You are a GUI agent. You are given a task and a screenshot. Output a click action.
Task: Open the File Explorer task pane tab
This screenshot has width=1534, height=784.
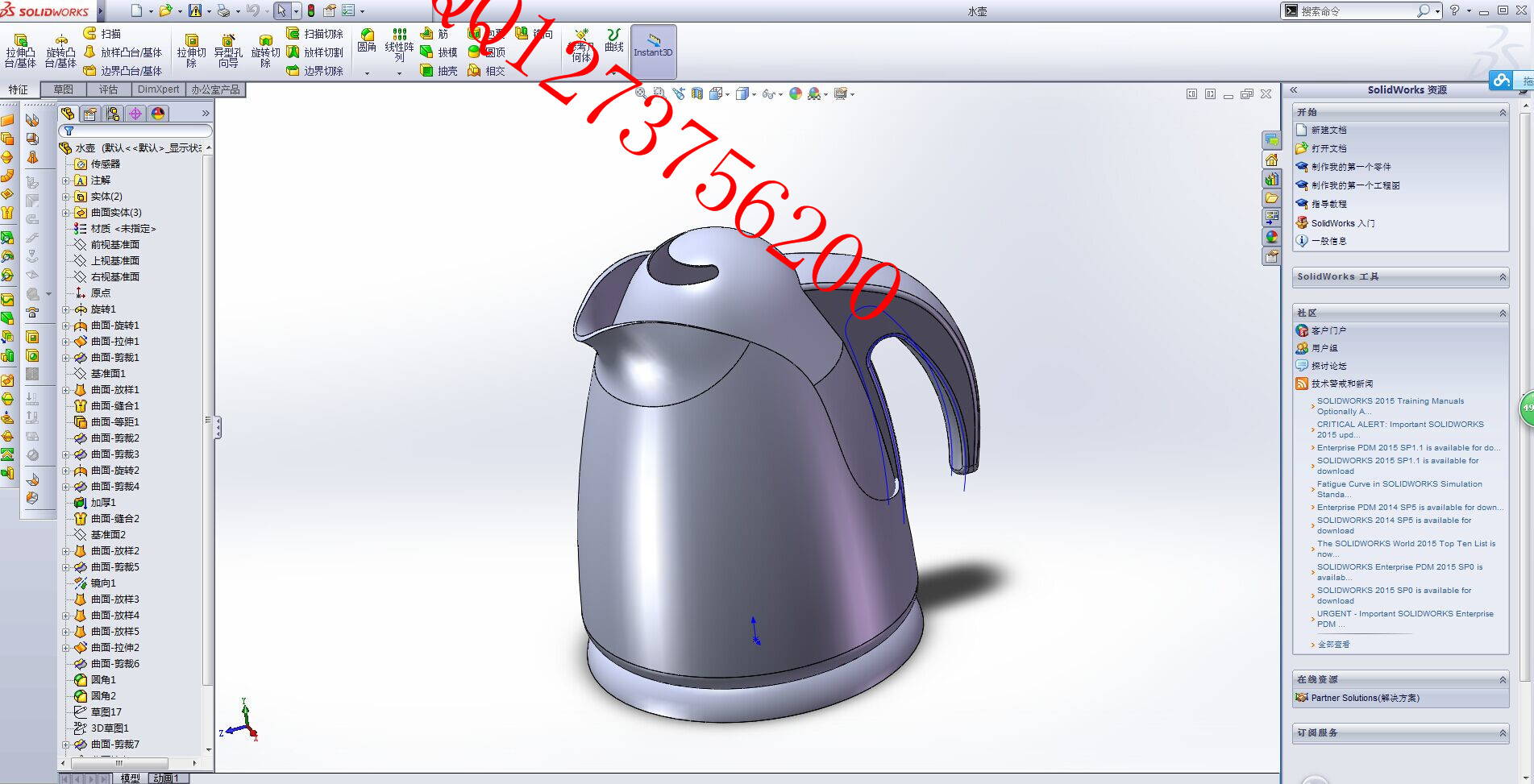(1272, 198)
